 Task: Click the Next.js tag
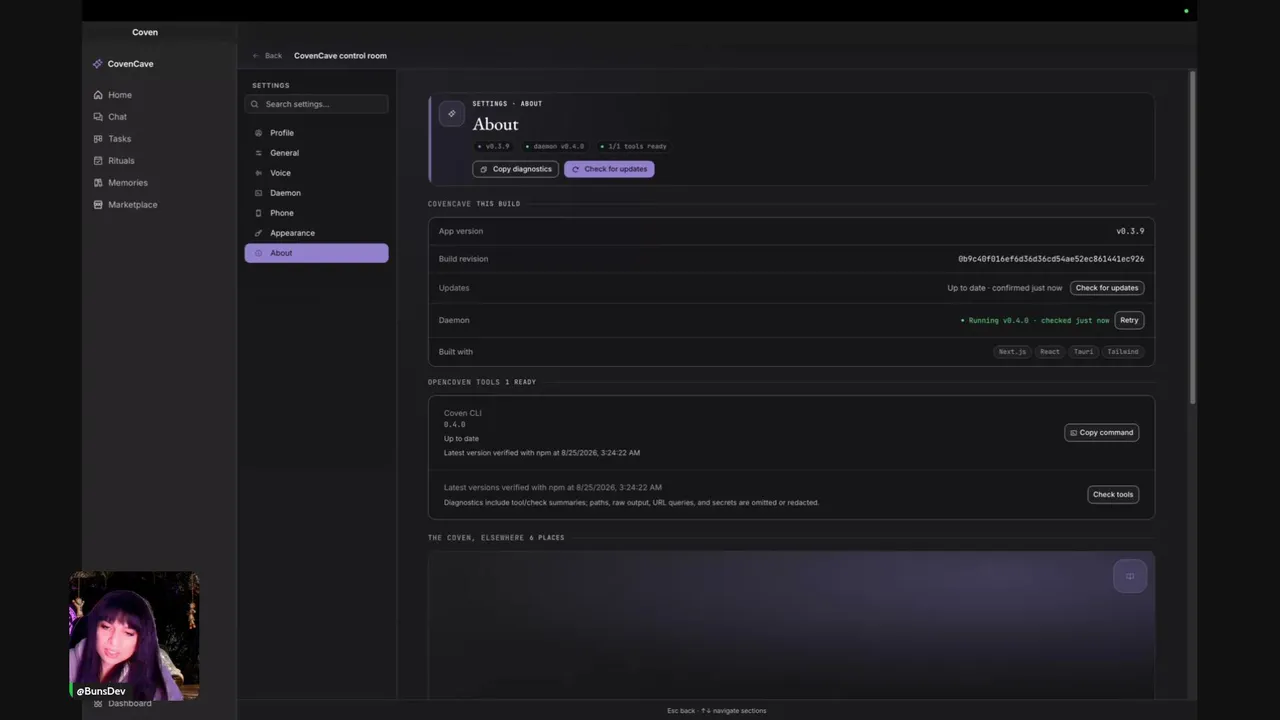click(1012, 352)
